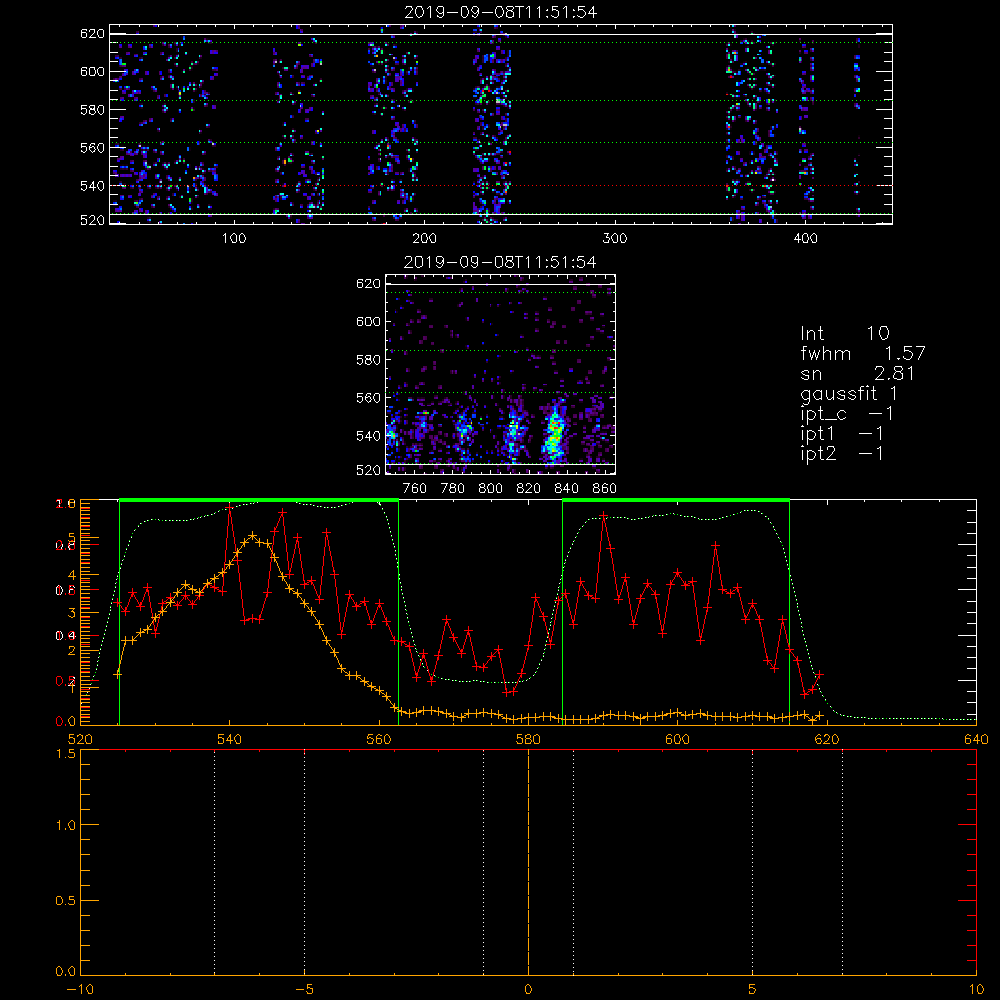Click x-axis label 860 under zoomed image

(605, 489)
